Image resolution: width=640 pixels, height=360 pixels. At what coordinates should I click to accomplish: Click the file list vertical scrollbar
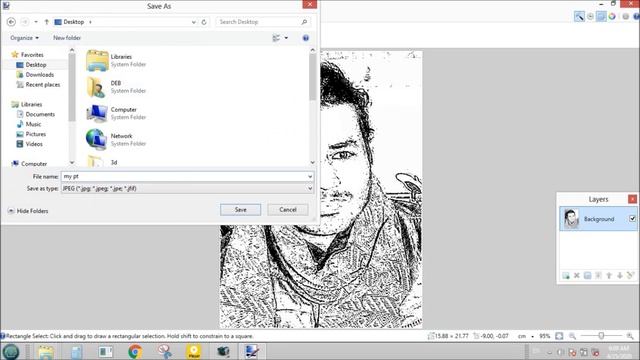(313, 77)
